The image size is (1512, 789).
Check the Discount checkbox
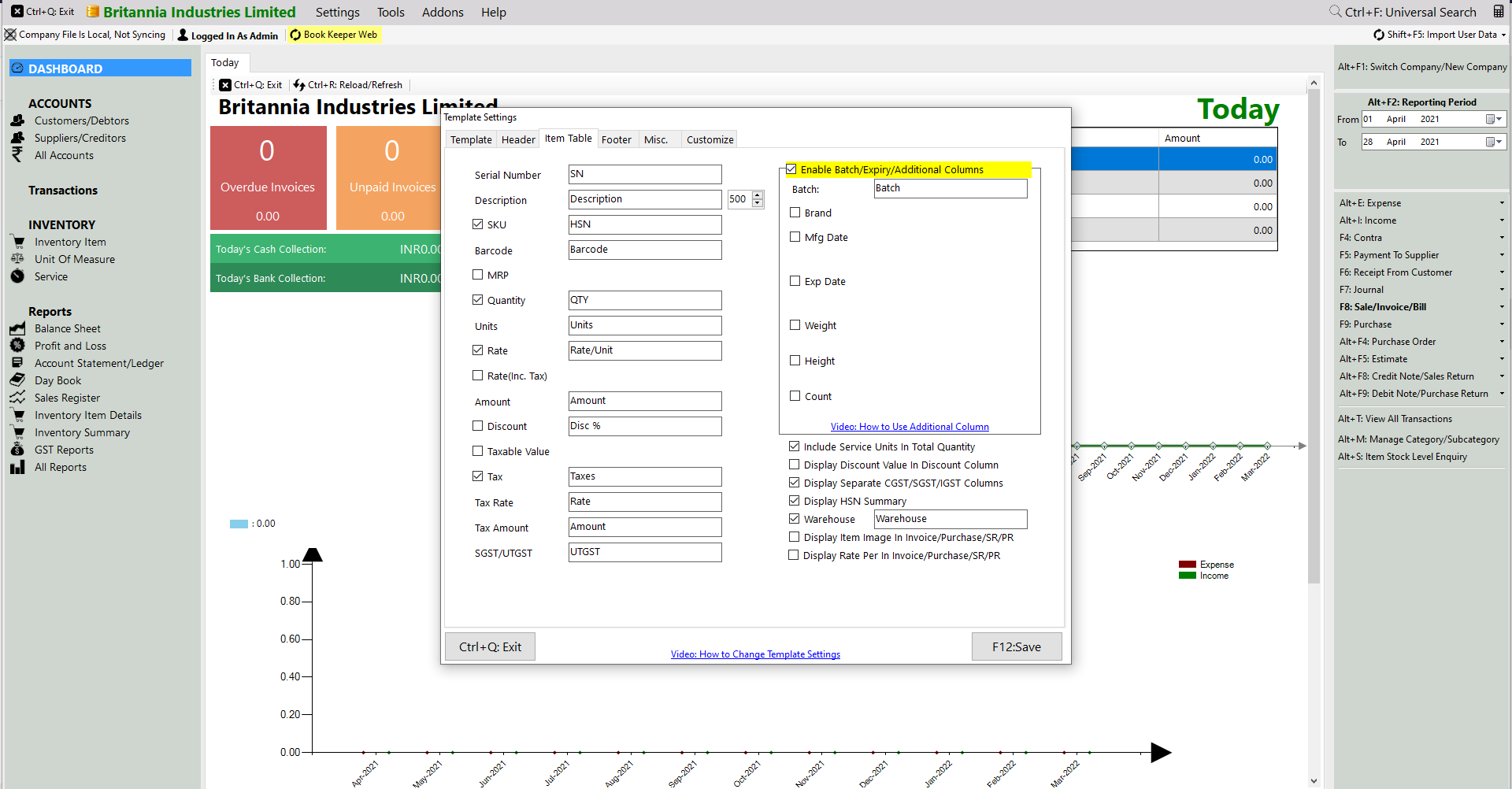click(x=478, y=426)
